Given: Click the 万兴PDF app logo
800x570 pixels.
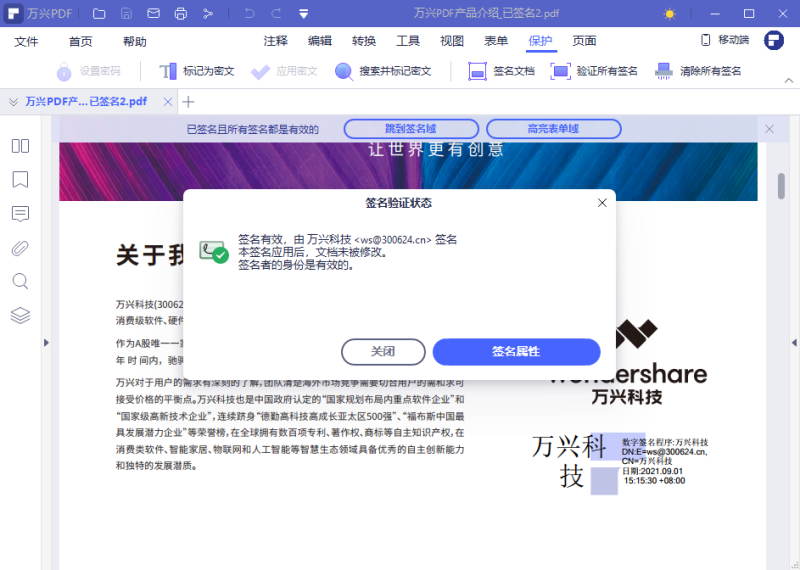Looking at the screenshot, I should pos(14,14).
